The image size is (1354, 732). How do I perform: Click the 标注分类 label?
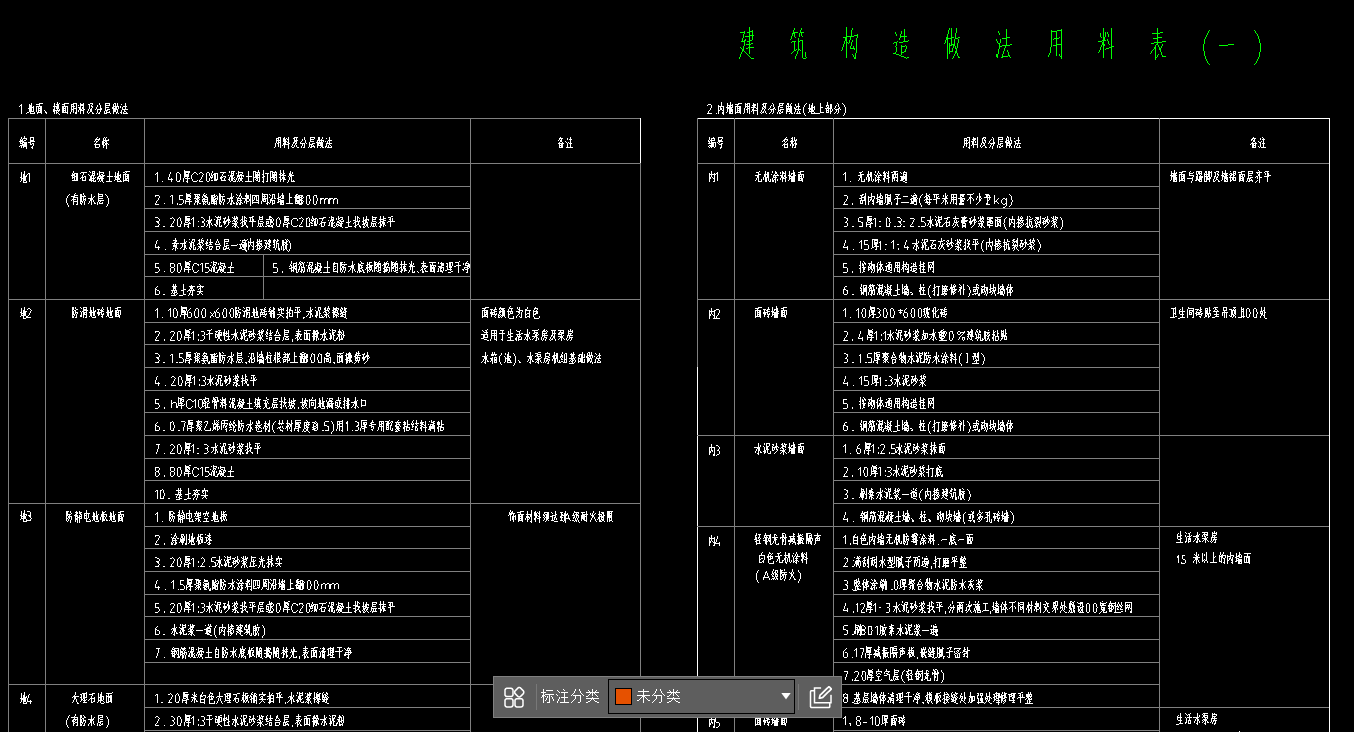[x=570, y=697]
